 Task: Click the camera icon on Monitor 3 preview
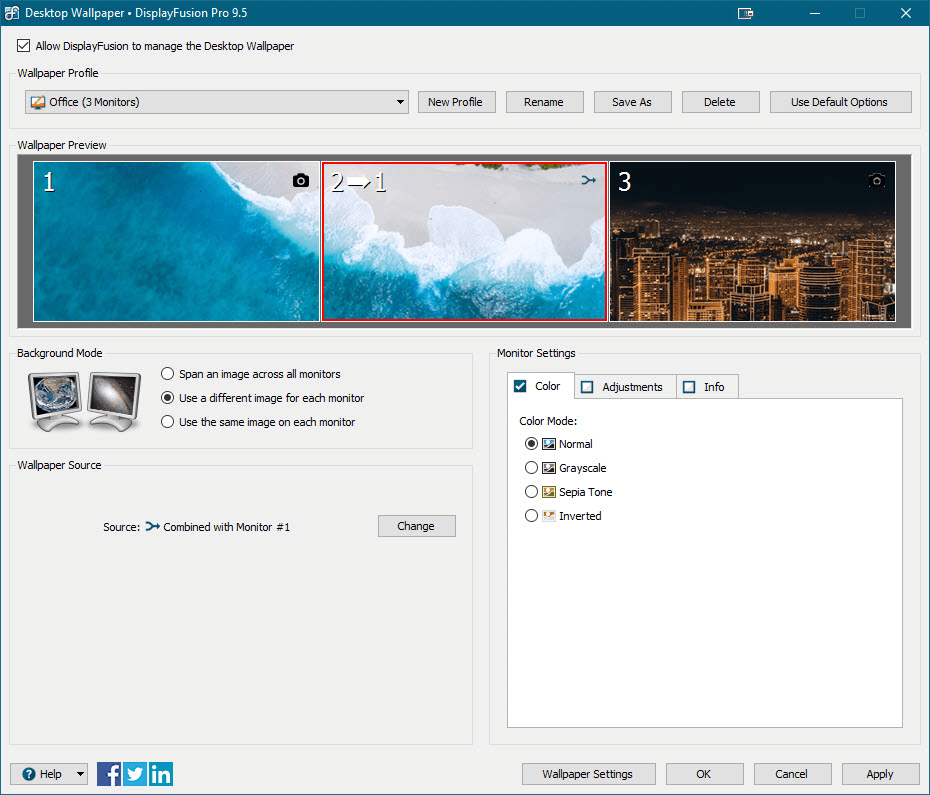pos(877,179)
